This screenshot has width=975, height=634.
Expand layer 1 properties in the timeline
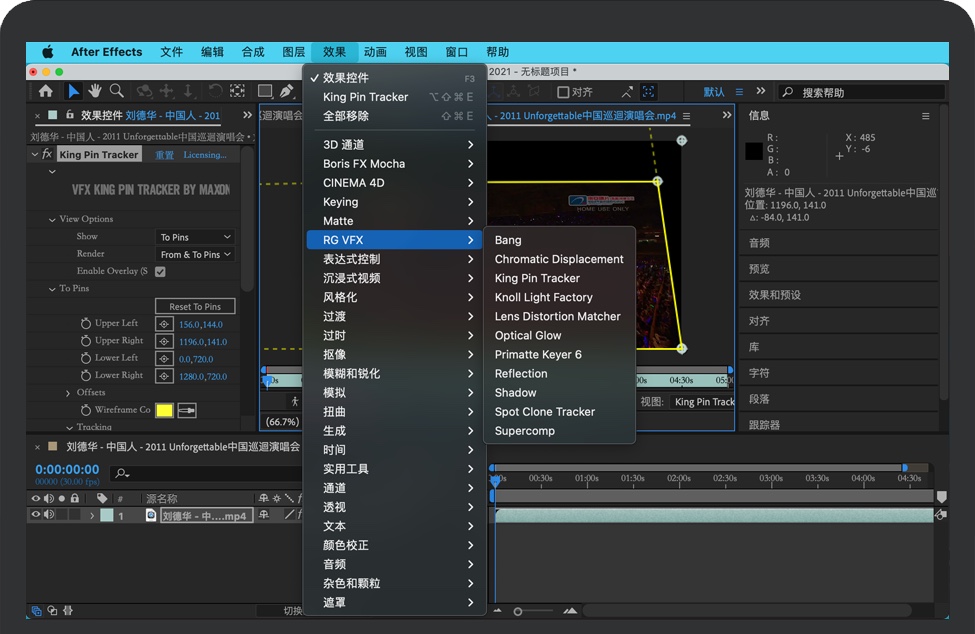pos(92,515)
